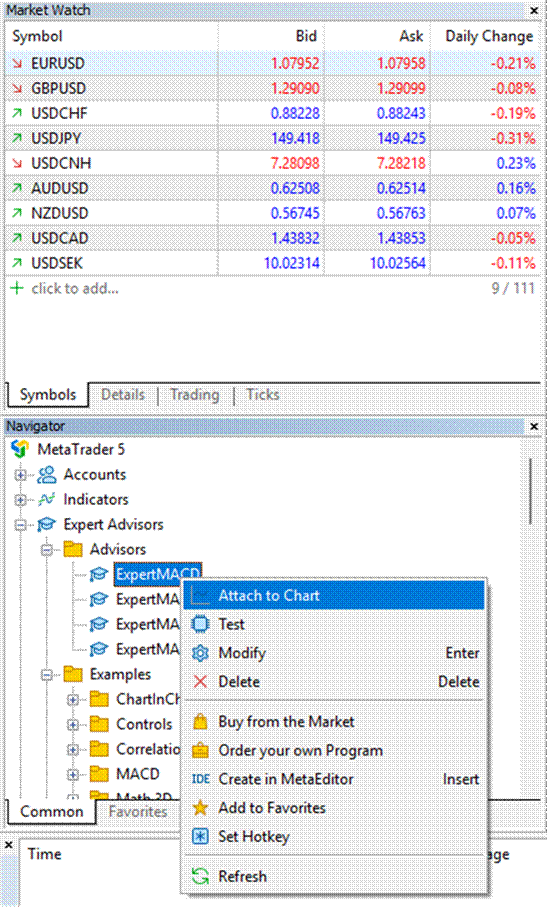Close the Market Watch panel
Image resolution: width=547 pixels, height=907 pixels.
534,10
